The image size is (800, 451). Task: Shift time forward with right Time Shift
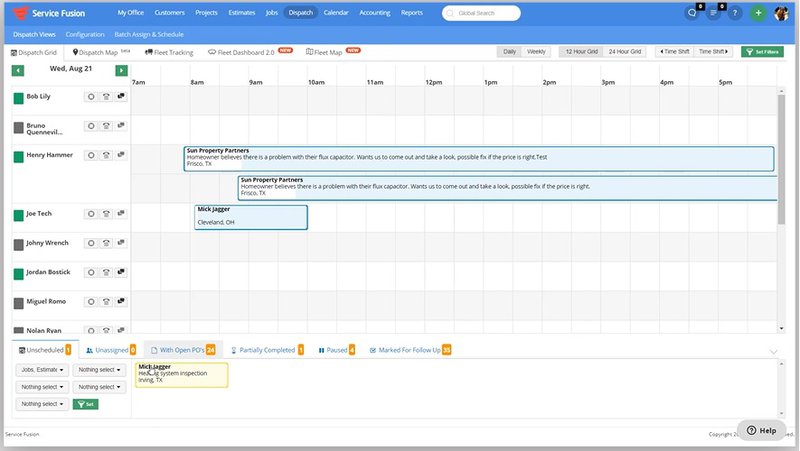pos(713,52)
